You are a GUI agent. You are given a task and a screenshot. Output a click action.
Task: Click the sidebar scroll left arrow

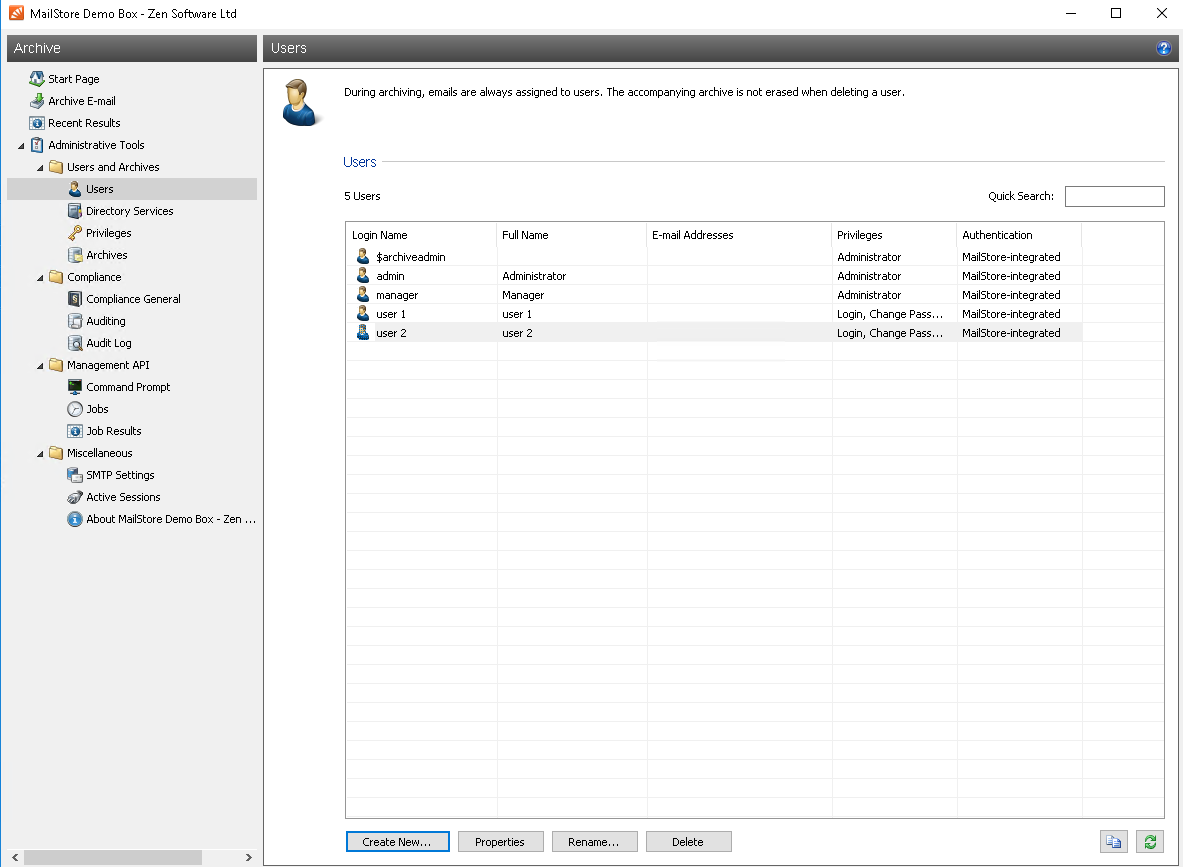click(15, 857)
